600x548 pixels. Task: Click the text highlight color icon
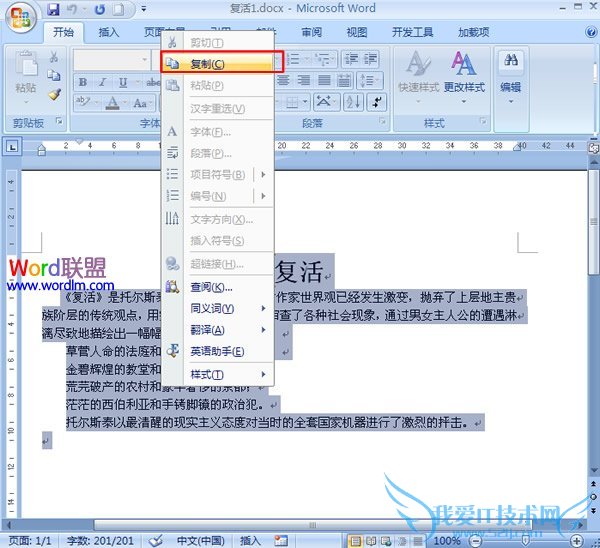(83, 102)
